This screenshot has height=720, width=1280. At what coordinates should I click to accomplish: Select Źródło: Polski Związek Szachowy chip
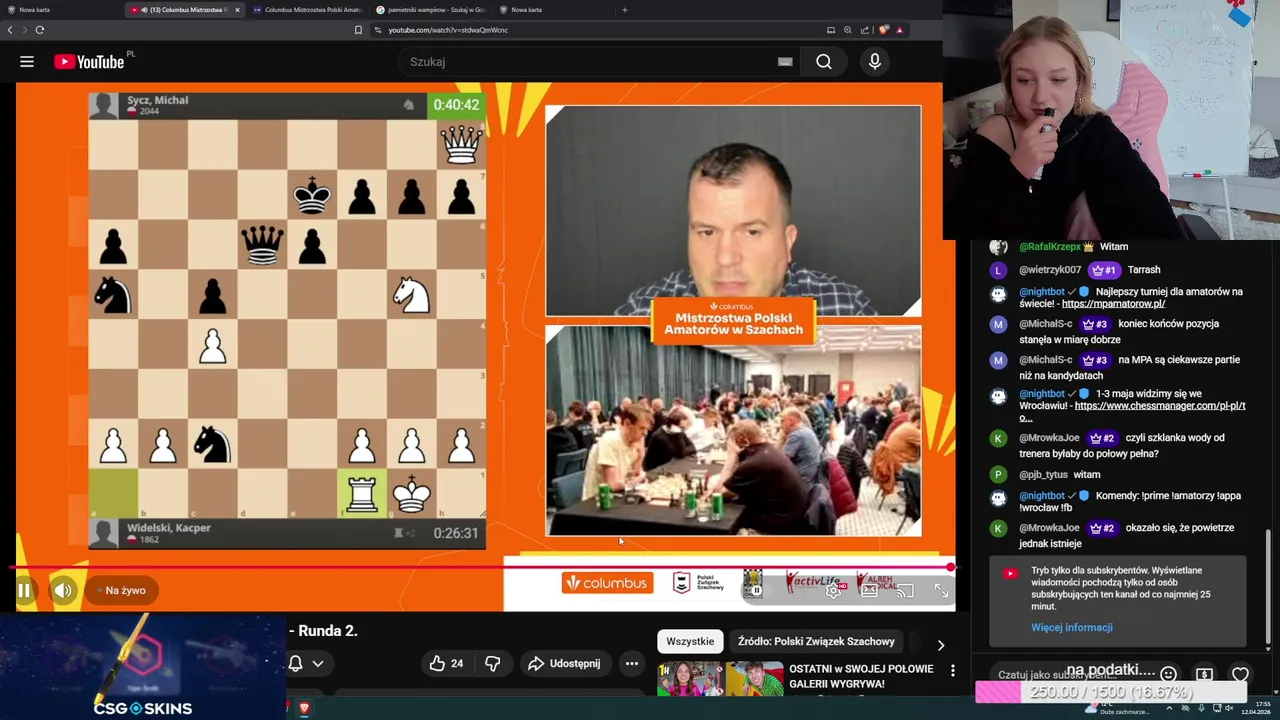pyautogui.click(x=816, y=641)
